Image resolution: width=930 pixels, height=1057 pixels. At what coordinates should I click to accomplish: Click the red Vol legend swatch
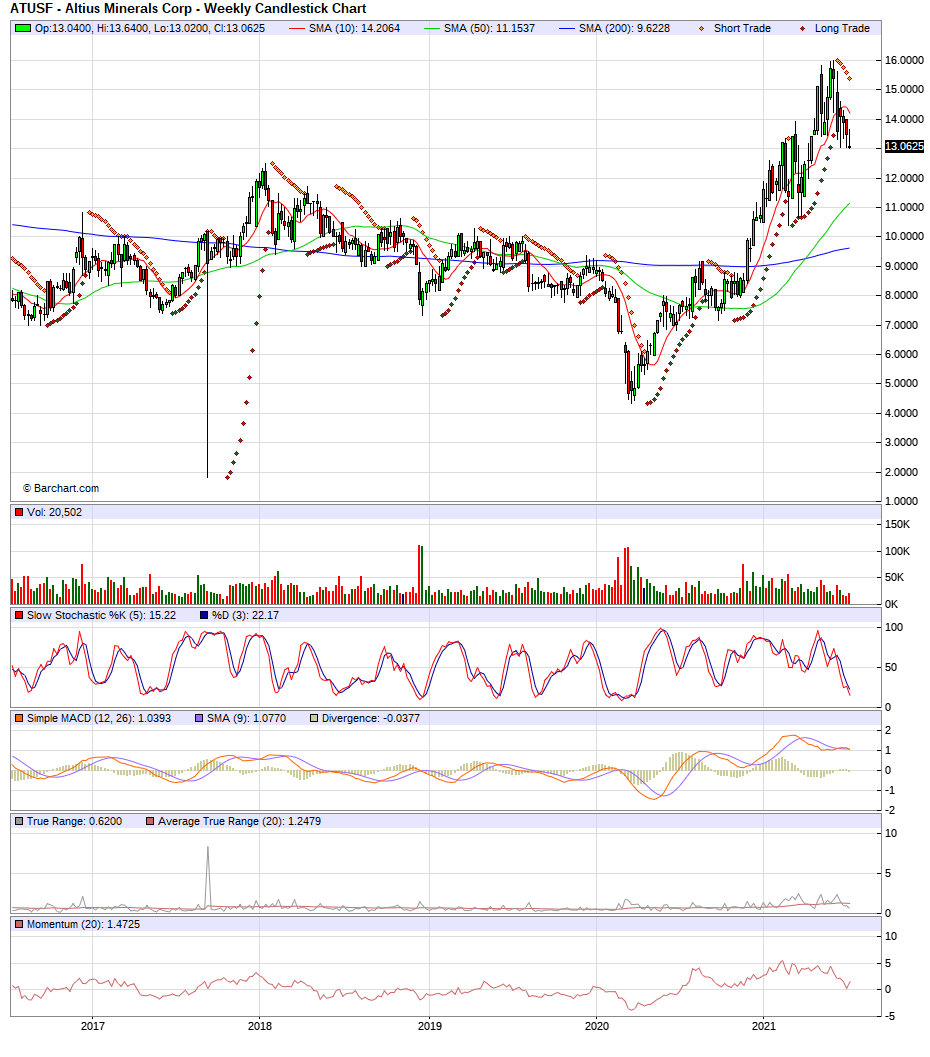click(19, 512)
